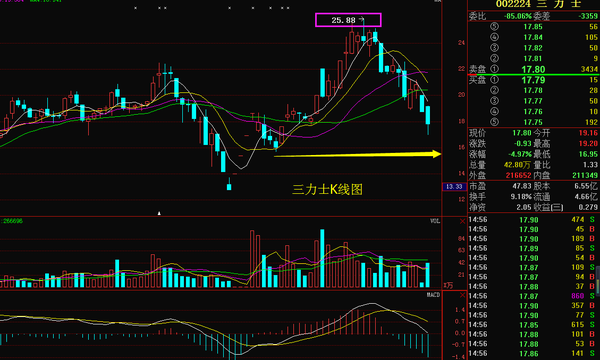
Task: Click the VOL indicator label
Action: pyautogui.click(x=435, y=221)
